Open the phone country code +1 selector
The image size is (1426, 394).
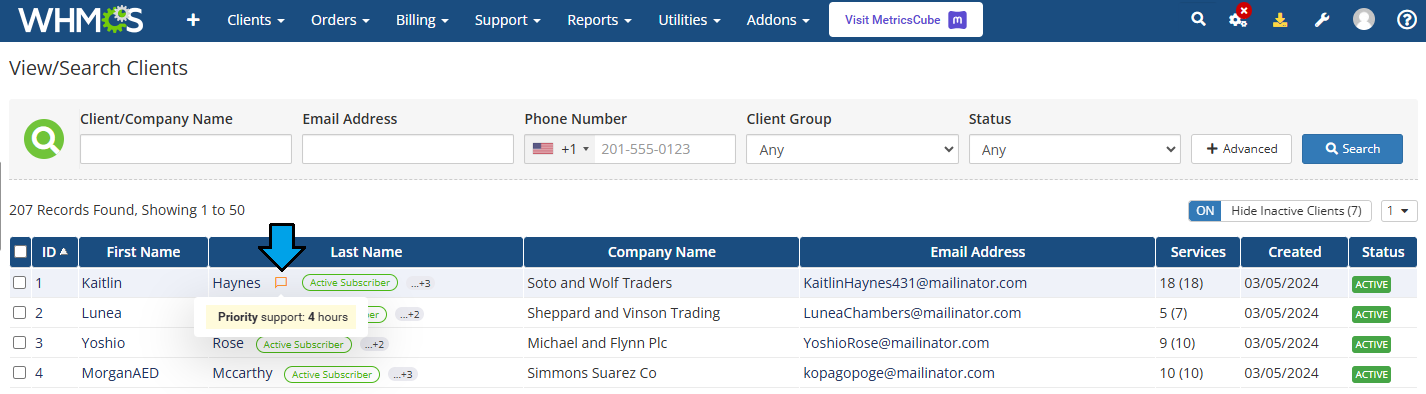point(560,149)
